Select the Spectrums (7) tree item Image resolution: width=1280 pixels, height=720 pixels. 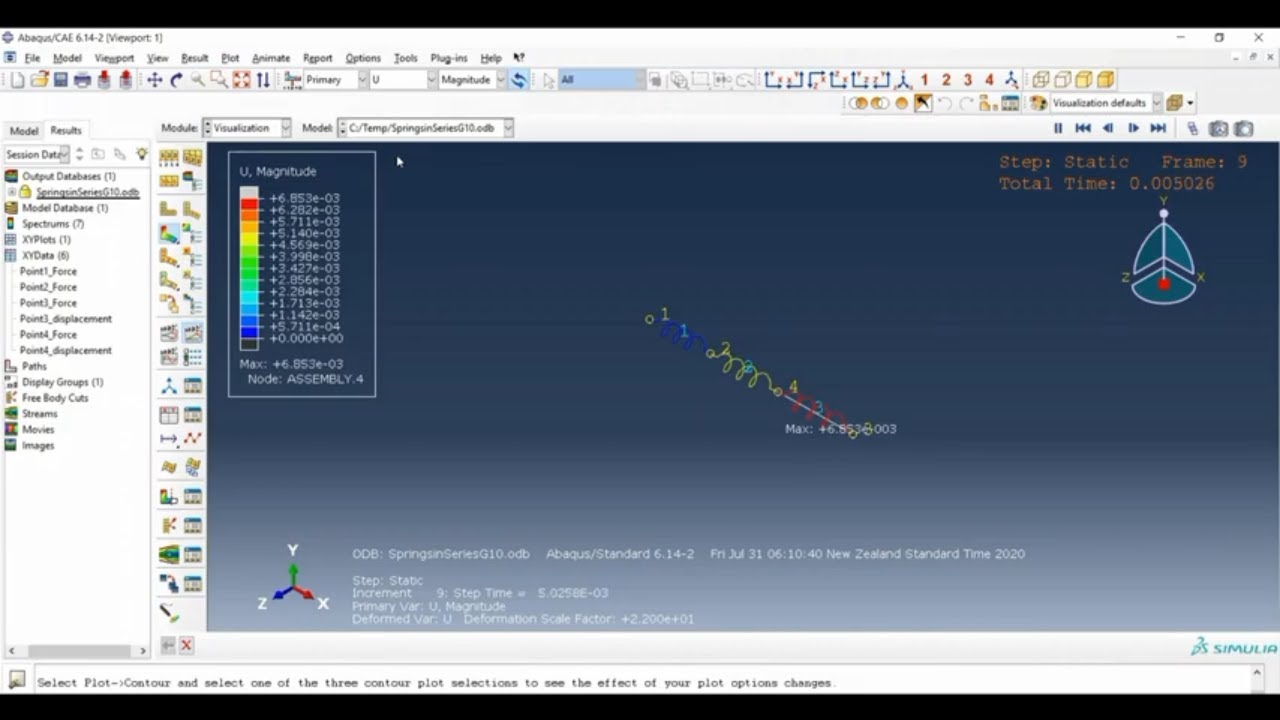(x=53, y=224)
